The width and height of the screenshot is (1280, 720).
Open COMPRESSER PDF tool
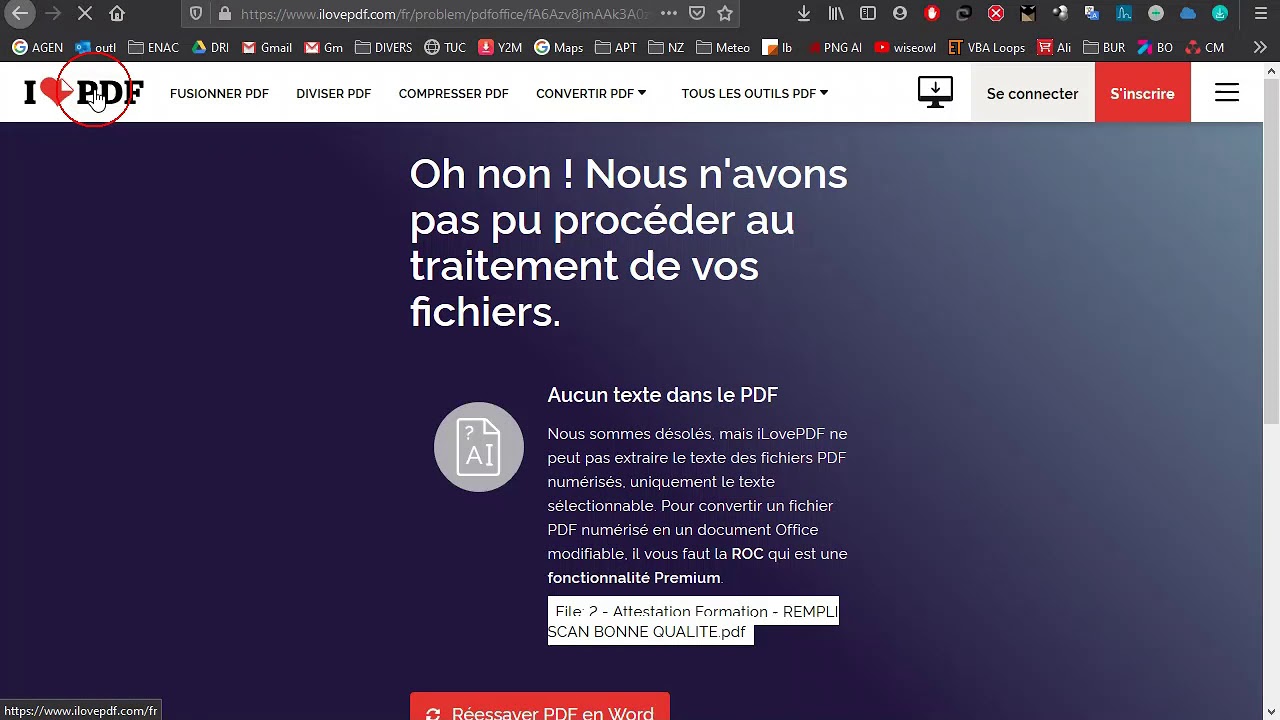[453, 93]
